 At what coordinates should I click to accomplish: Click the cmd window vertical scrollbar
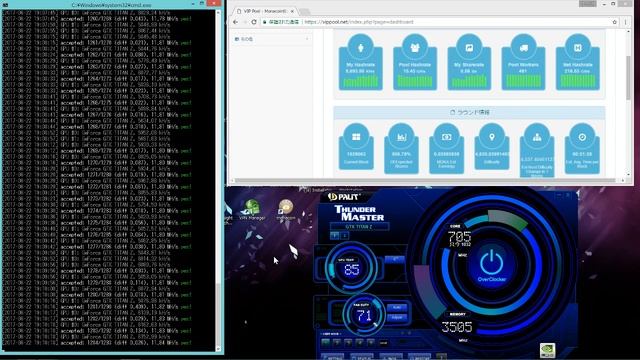click(x=218, y=180)
